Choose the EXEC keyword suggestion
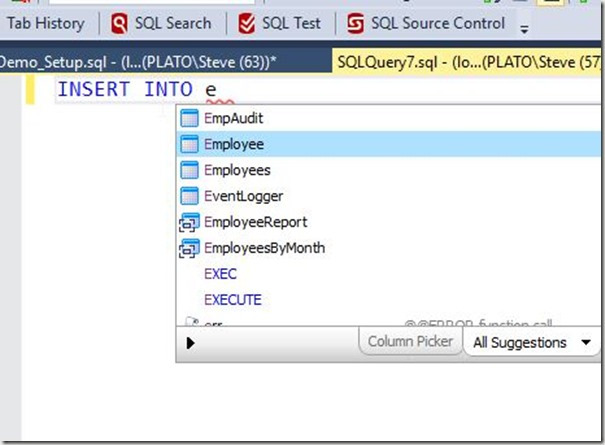 pos(389,274)
